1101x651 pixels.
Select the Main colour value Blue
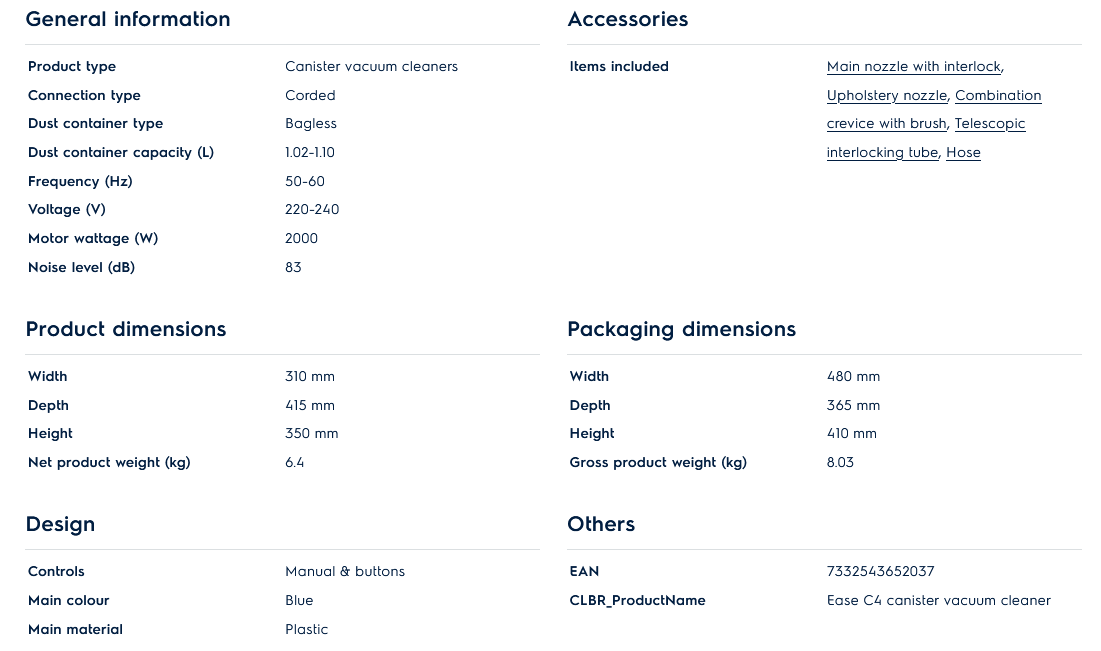click(299, 601)
